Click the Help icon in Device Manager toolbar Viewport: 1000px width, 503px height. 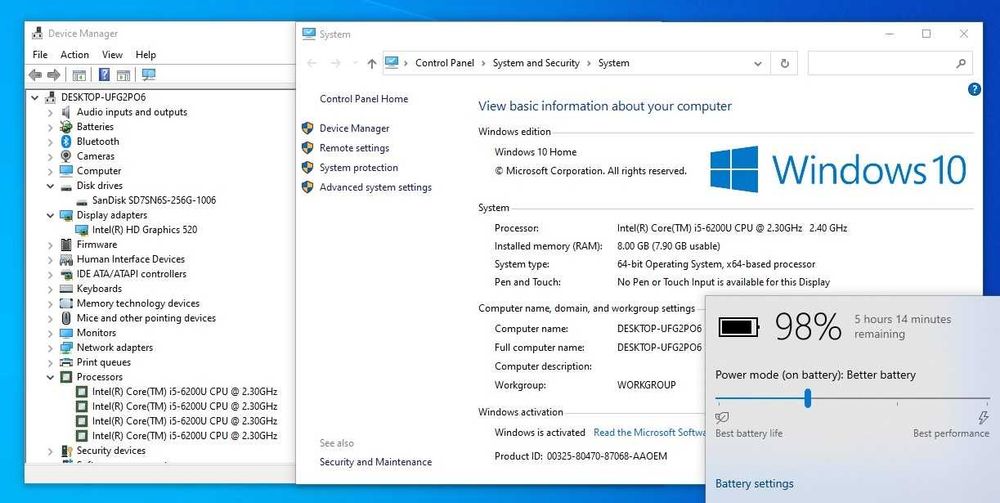click(104, 75)
